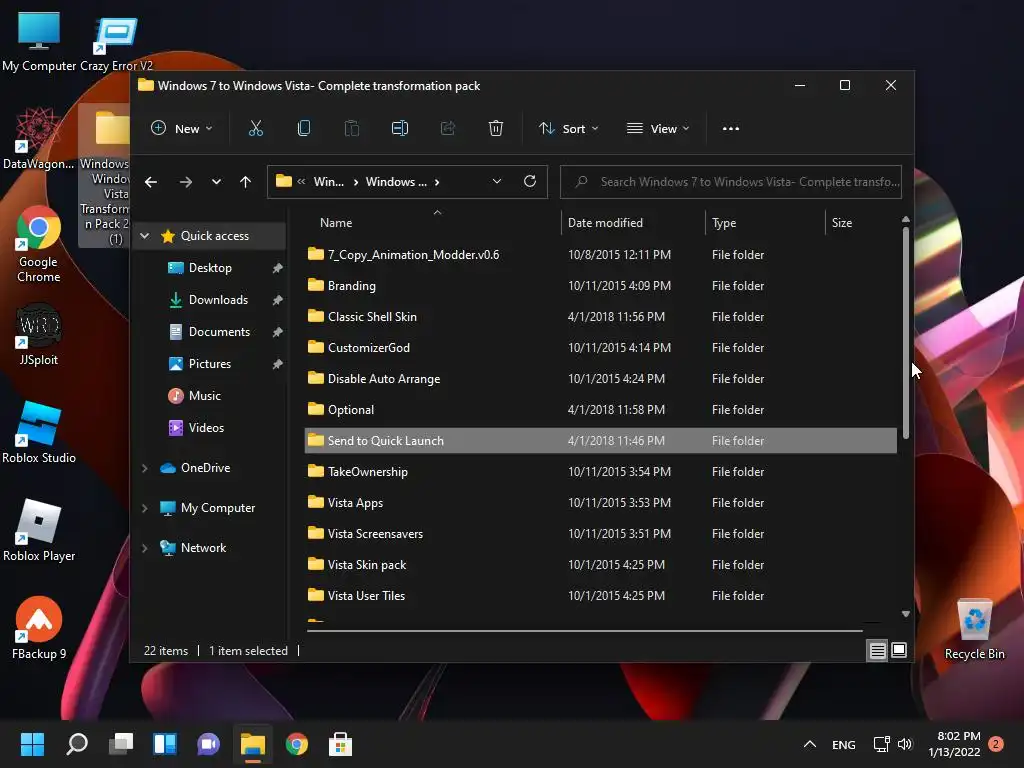Click the Win... breadcrumb in address bar
Viewport: 1024px width, 768px height.
coord(328,182)
